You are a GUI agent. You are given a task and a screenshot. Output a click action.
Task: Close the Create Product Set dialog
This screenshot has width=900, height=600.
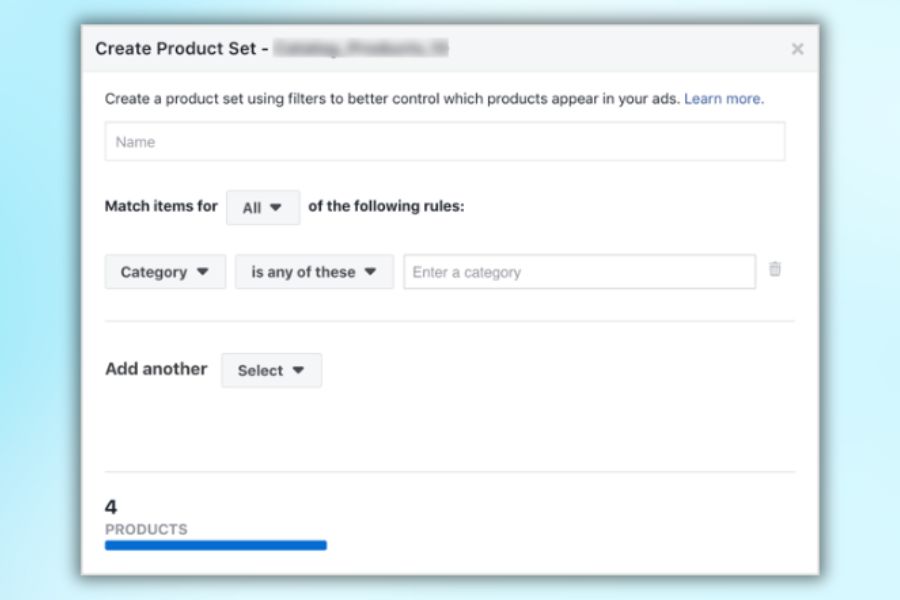tap(797, 49)
